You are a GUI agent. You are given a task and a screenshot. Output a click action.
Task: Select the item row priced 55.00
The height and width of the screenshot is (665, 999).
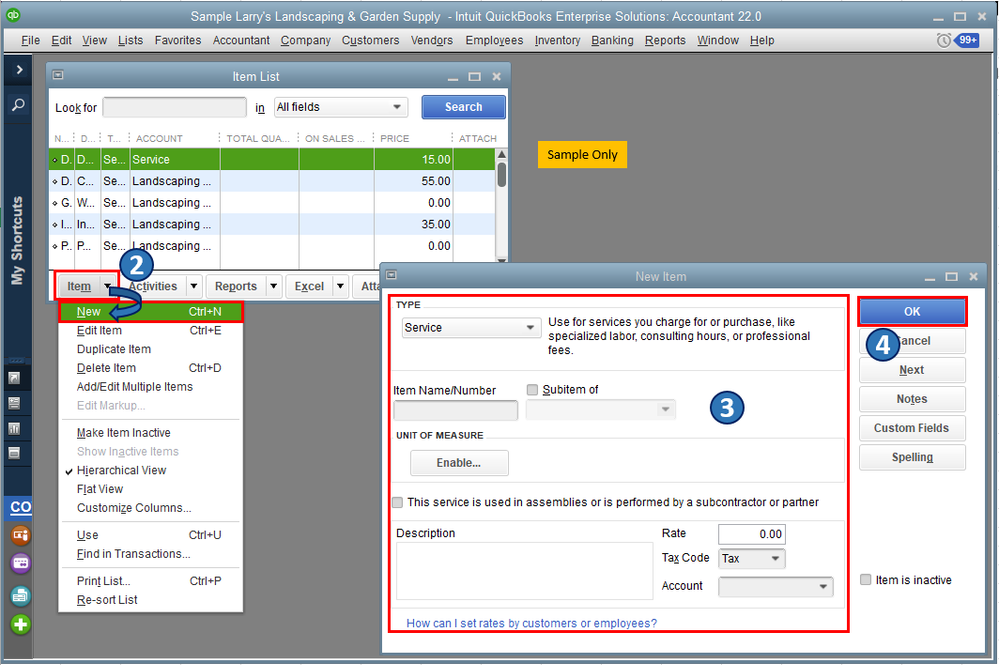click(273, 181)
